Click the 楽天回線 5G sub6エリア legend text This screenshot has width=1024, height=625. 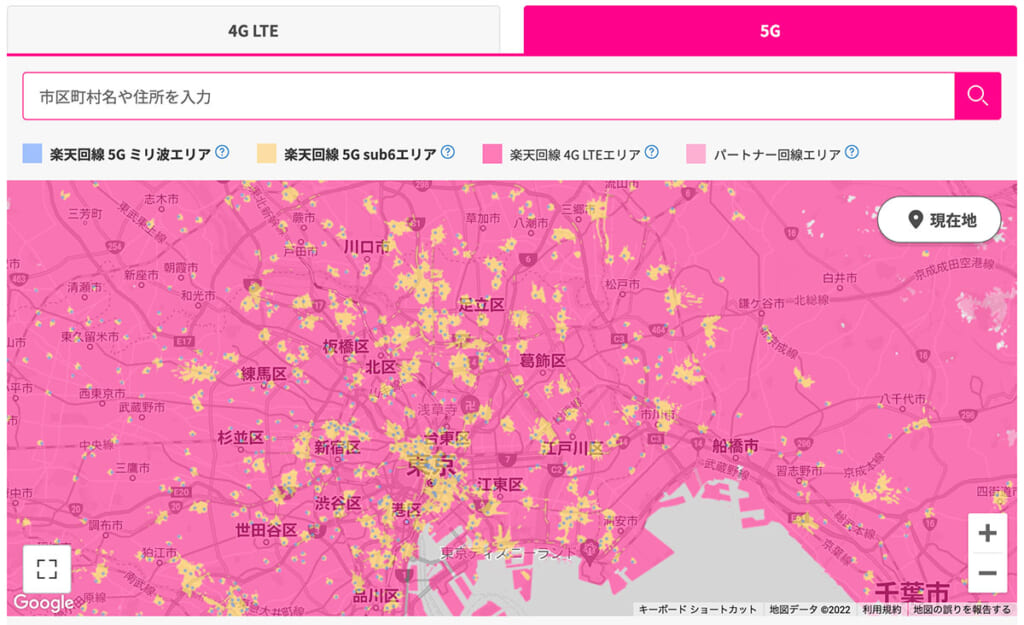tap(360, 154)
